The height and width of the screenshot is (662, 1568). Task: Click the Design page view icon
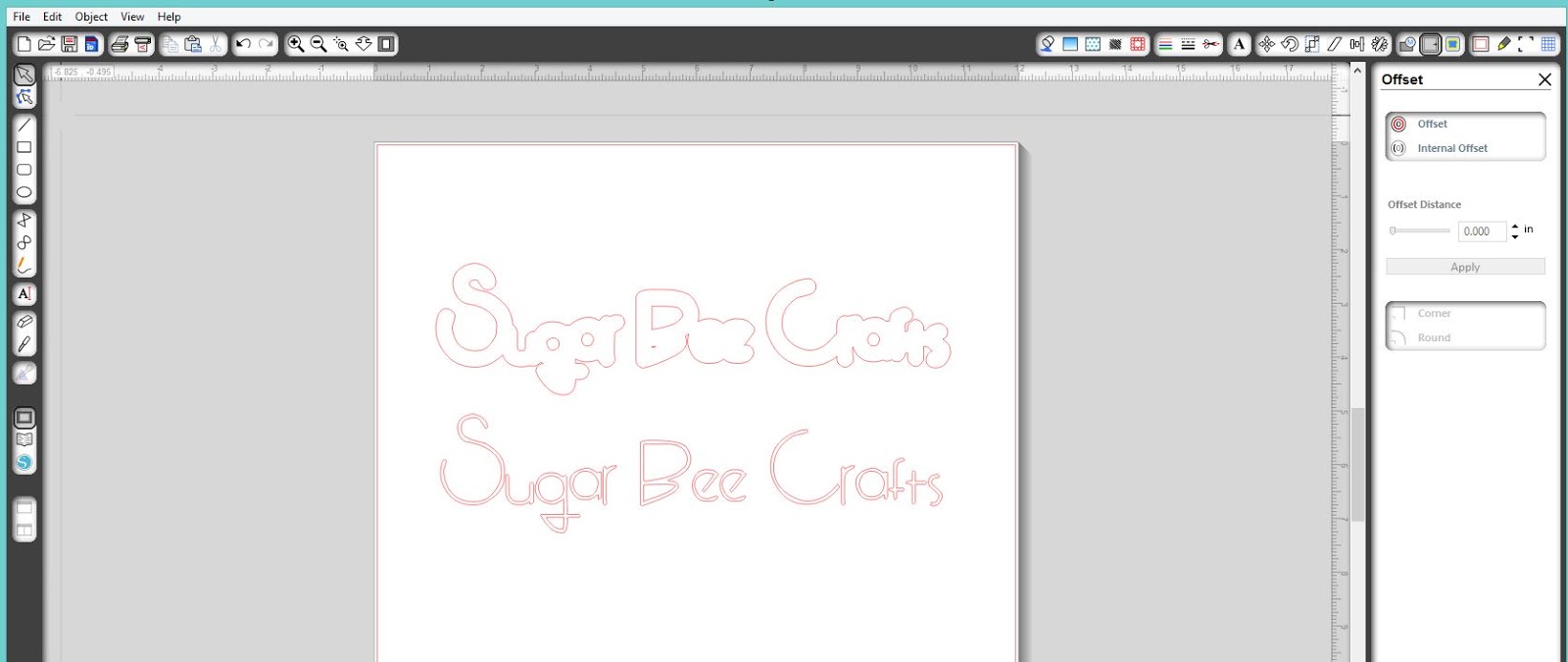click(24, 418)
